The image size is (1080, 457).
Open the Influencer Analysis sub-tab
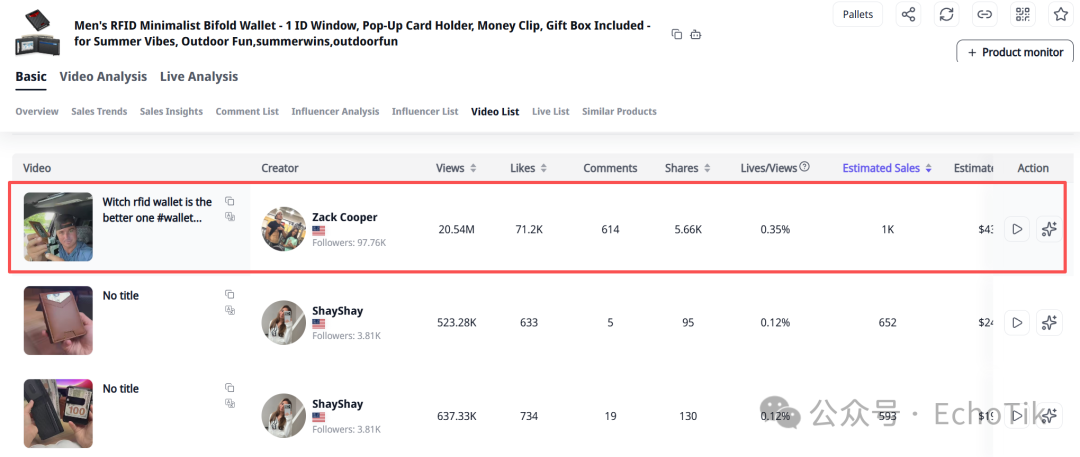pyautogui.click(x=335, y=111)
